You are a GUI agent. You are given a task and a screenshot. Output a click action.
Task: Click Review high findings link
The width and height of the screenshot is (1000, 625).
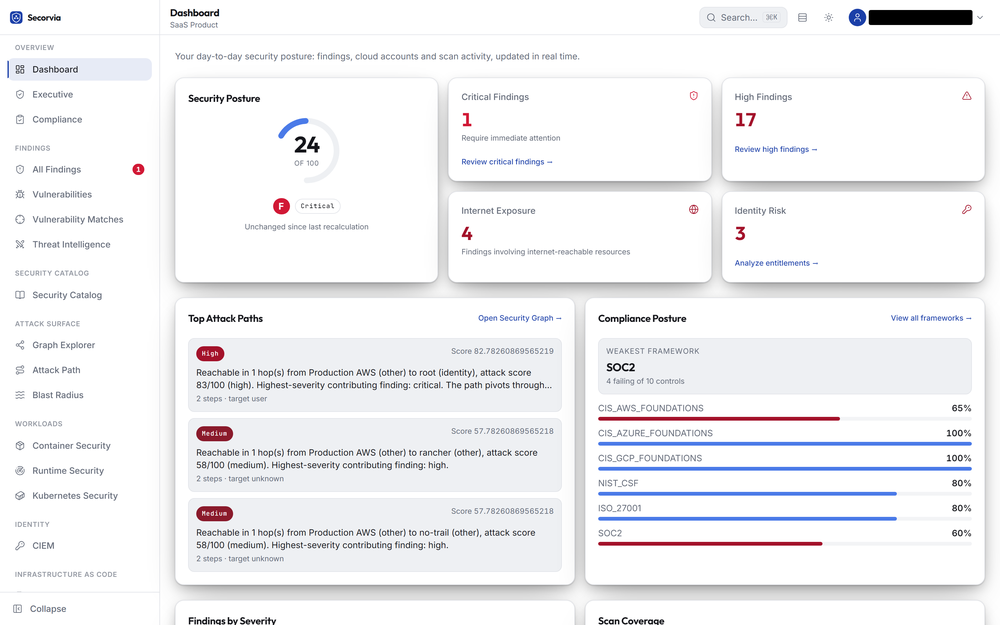click(x=776, y=149)
